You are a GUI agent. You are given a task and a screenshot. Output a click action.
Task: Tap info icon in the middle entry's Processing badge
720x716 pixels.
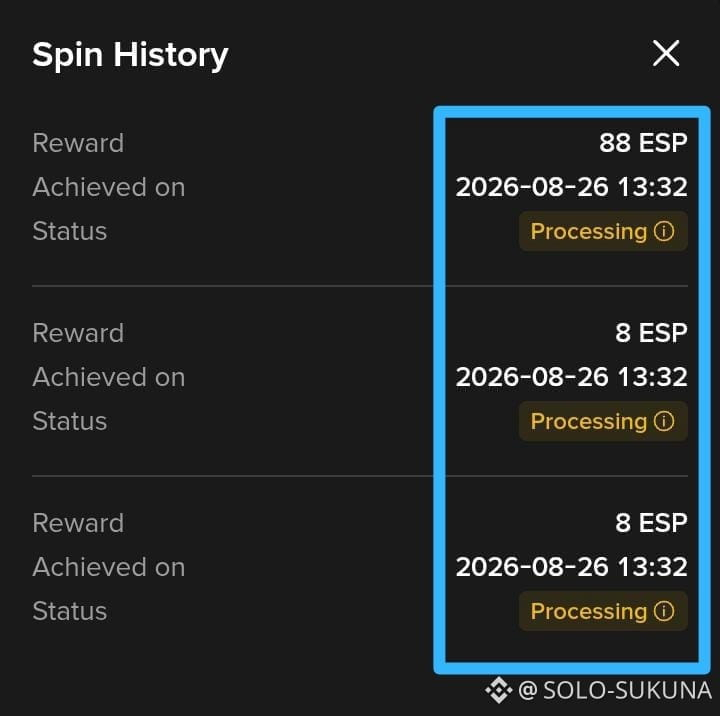[664, 421]
